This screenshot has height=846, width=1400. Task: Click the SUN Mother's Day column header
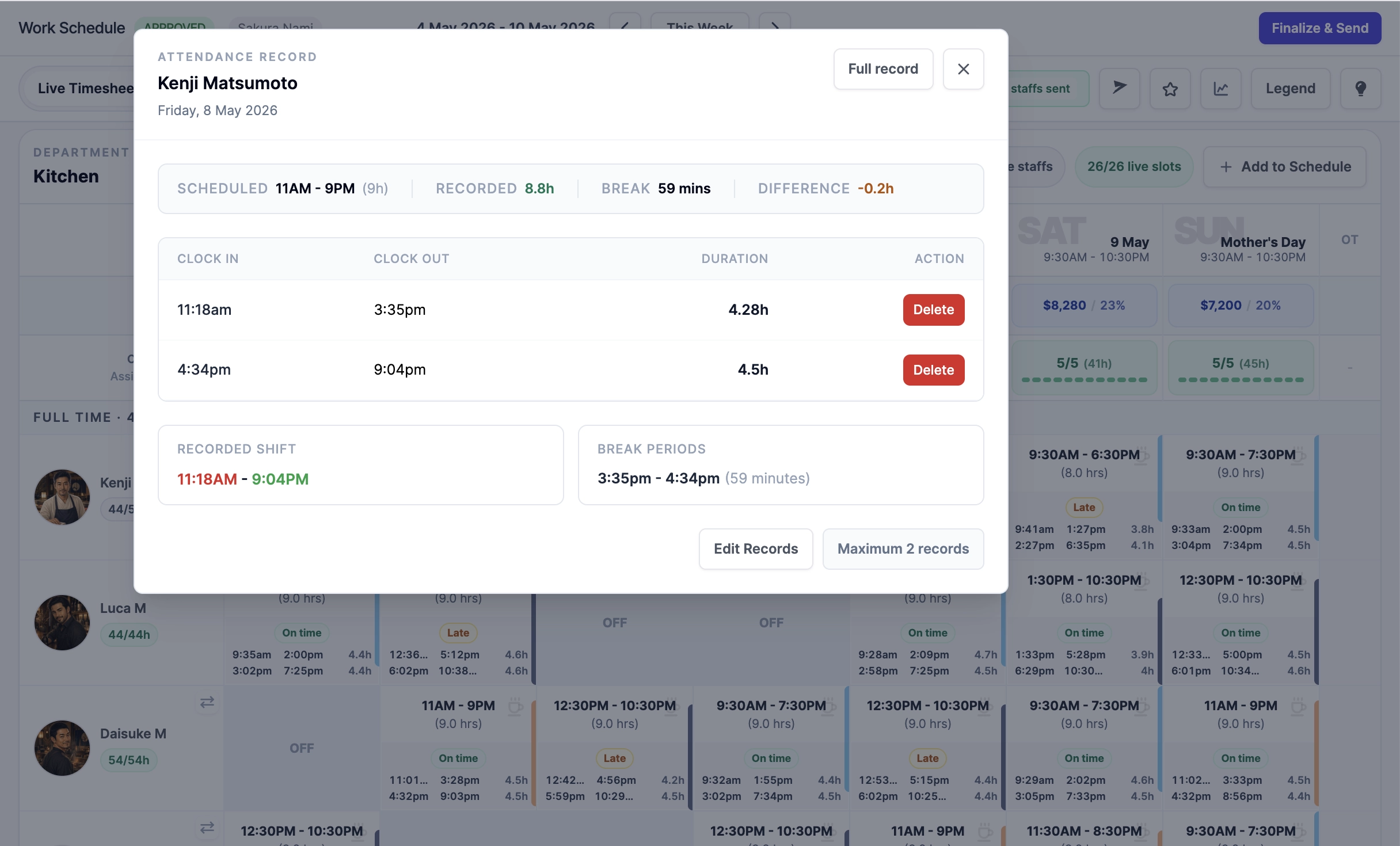click(x=1241, y=239)
